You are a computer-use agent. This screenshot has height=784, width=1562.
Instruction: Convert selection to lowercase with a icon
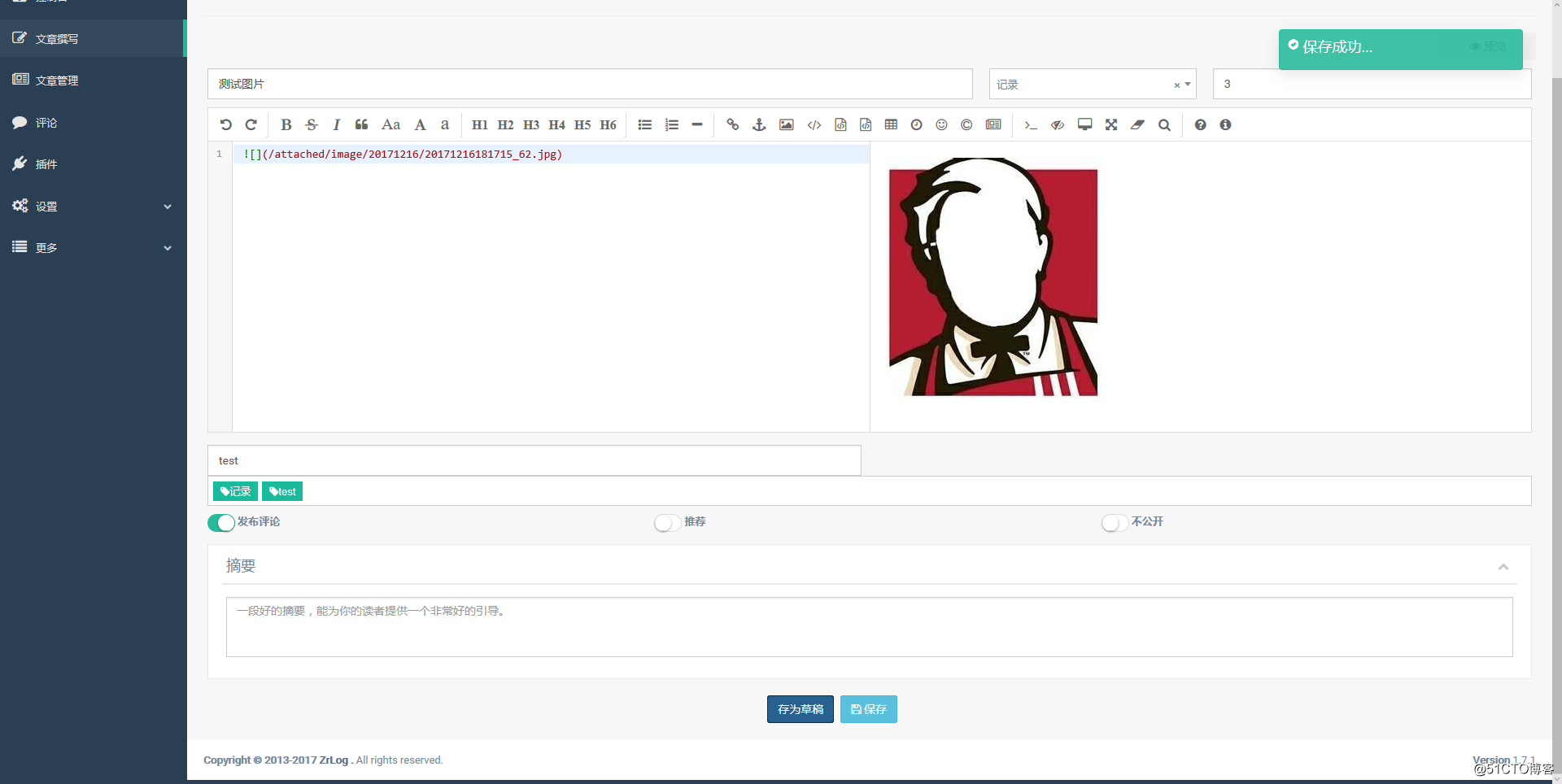445,124
